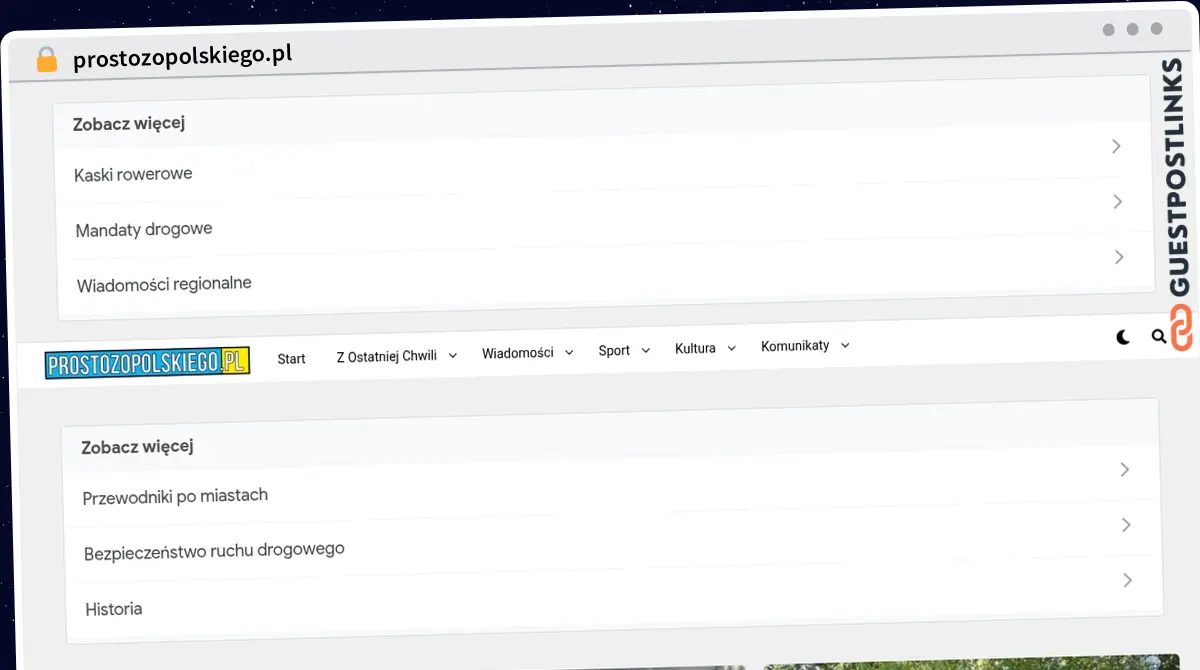Screen dimensions: 1200x670
Task: Open the Z Ostatniej Chwili menu
Action: pyautogui.click(x=387, y=356)
